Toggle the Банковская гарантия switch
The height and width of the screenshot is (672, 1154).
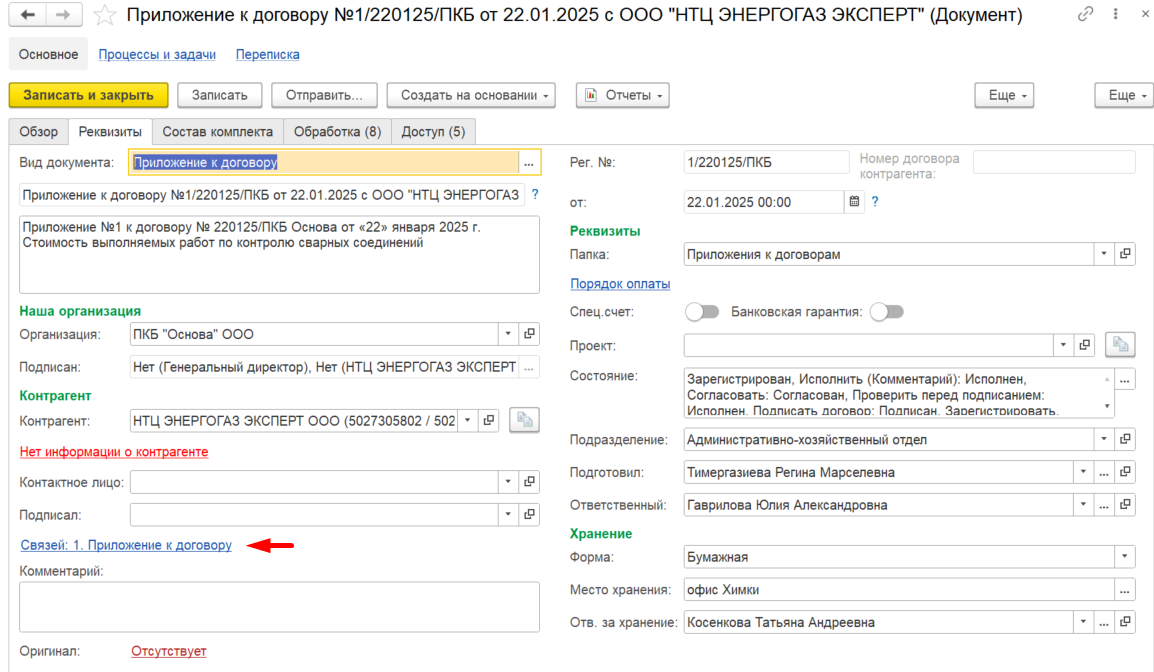pyautogui.click(x=887, y=312)
